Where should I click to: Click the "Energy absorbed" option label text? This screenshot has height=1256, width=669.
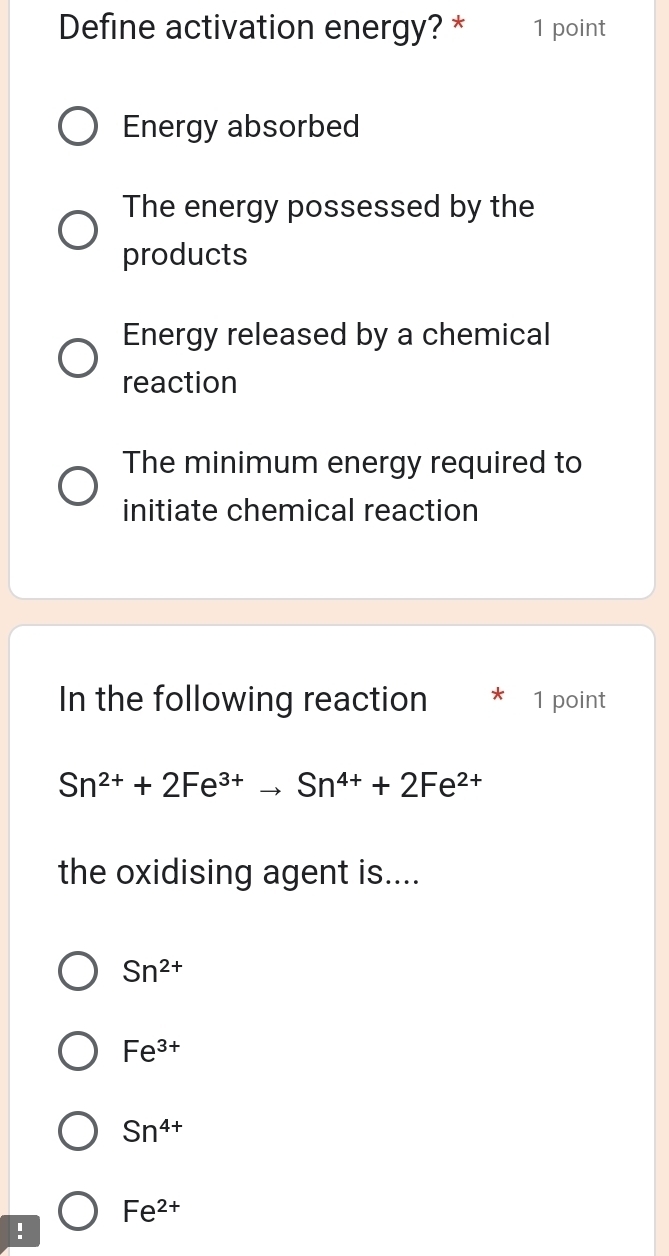[240, 126]
